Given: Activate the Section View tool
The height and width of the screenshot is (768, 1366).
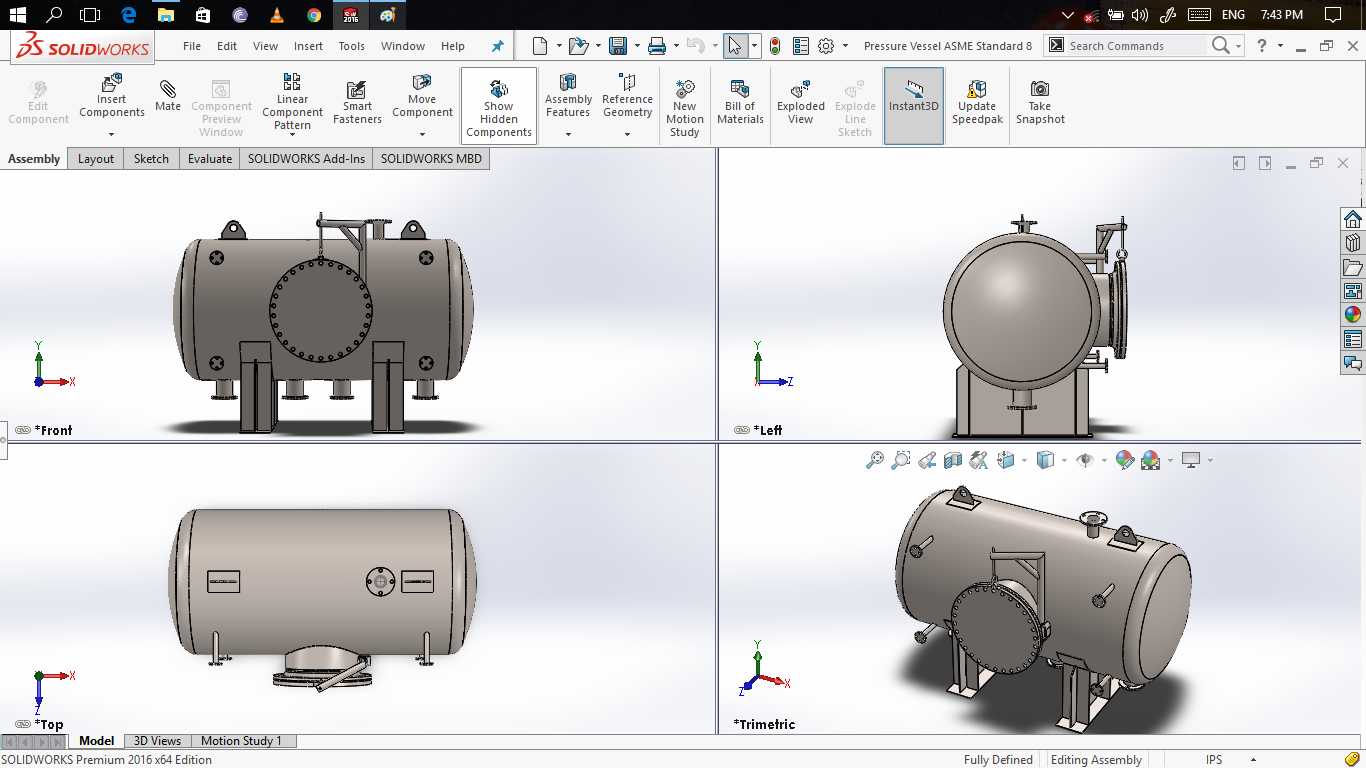Looking at the screenshot, I should pos(953,460).
